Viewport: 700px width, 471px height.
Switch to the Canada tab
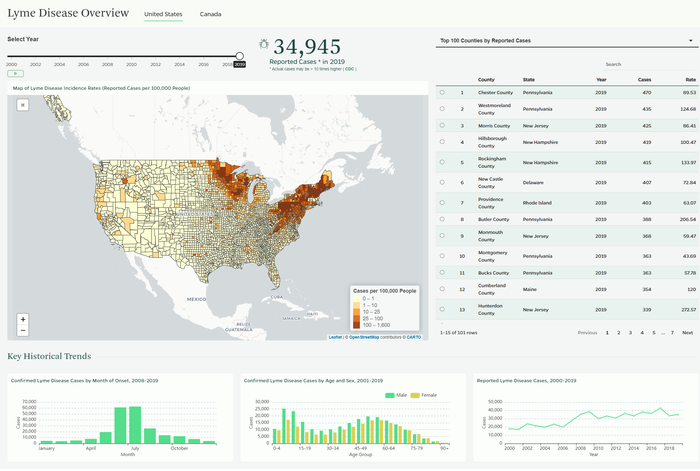[x=210, y=14]
